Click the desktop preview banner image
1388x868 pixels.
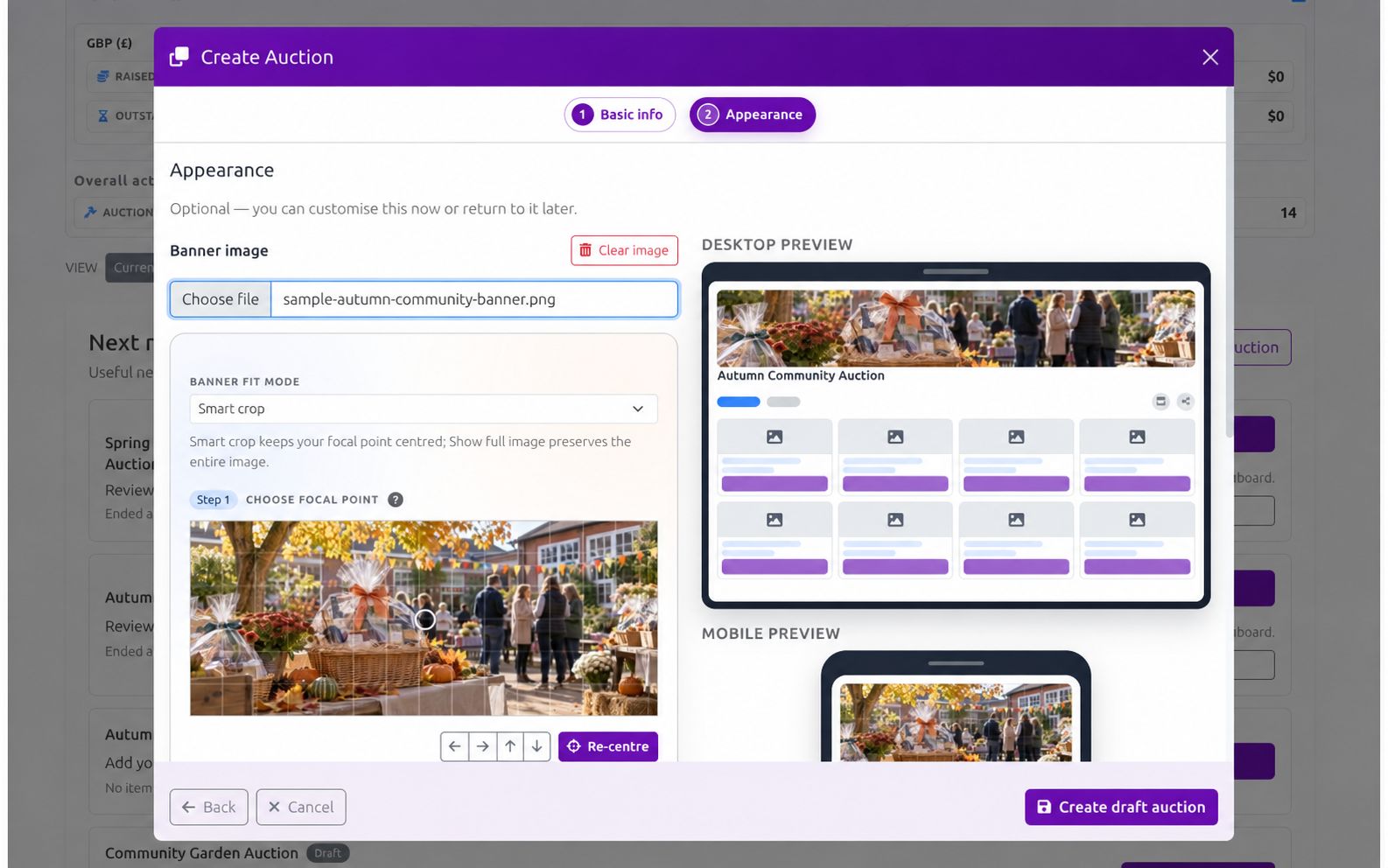click(x=956, y=328)
